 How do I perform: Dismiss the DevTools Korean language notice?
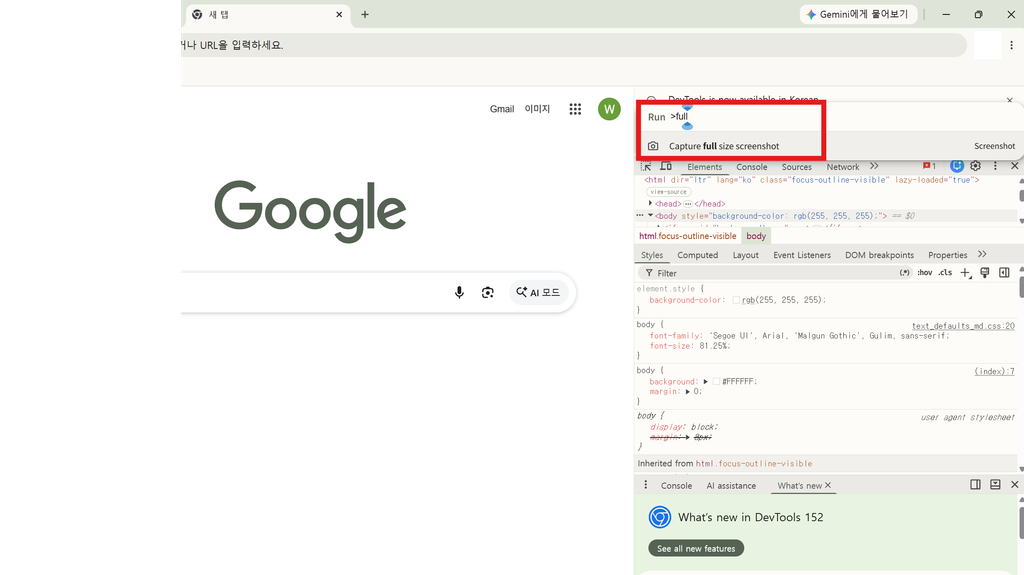click(1010, 100)
